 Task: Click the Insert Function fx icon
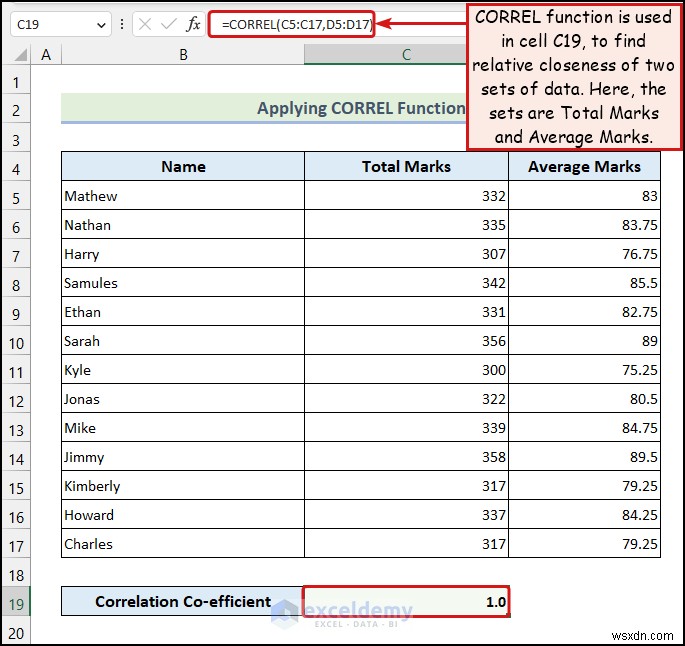pos(193,24)
